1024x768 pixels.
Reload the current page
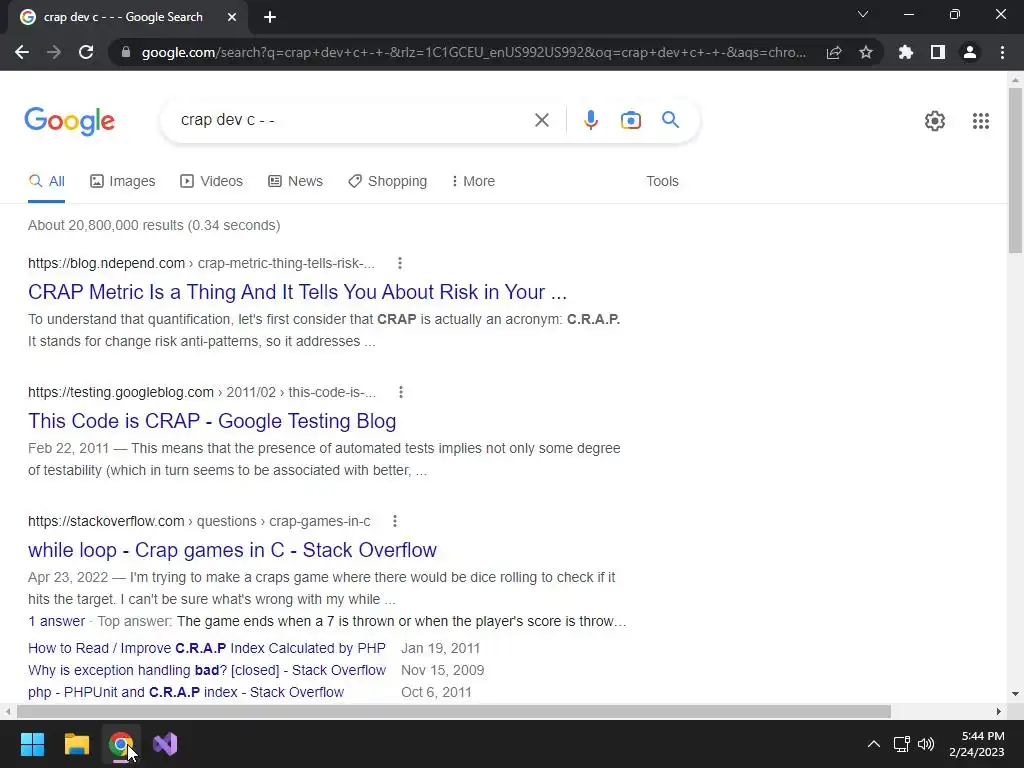point(86,52)
